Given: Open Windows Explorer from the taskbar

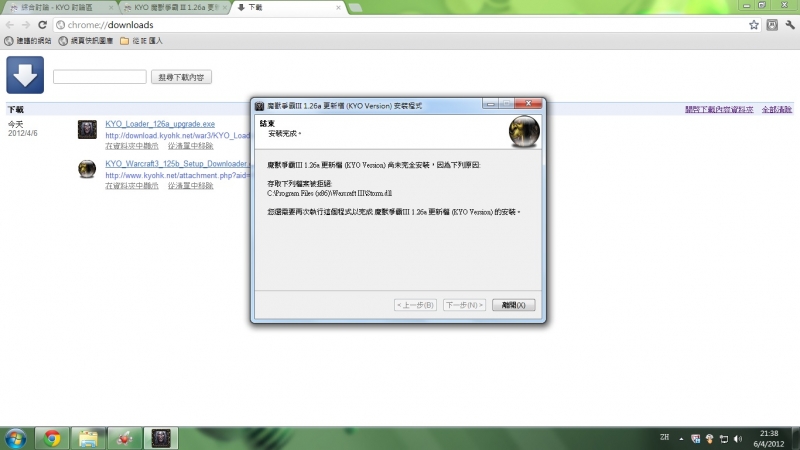Looking at the screenshot, I should [88, 438].
